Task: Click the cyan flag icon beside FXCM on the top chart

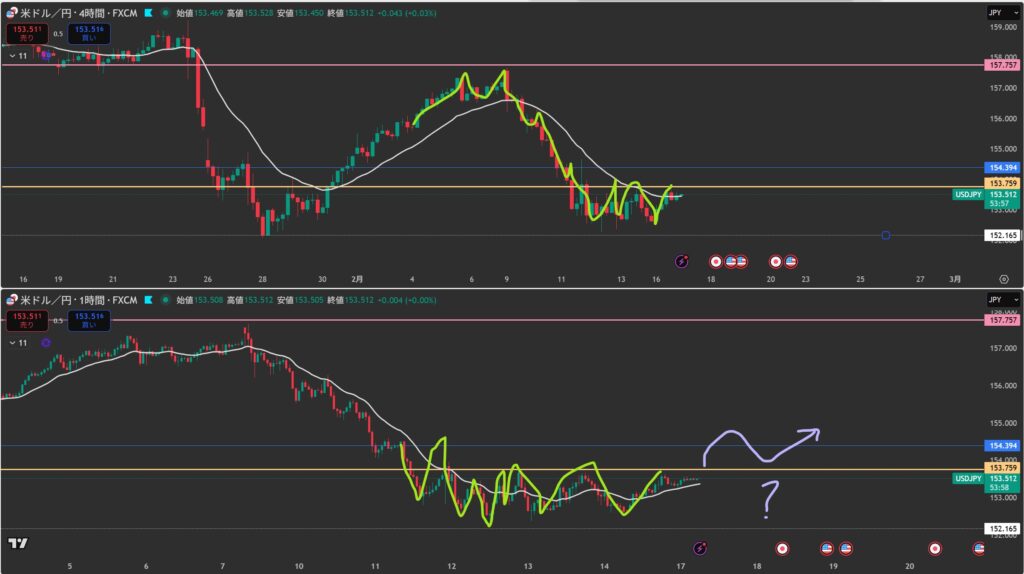Action: pos(148,12)
